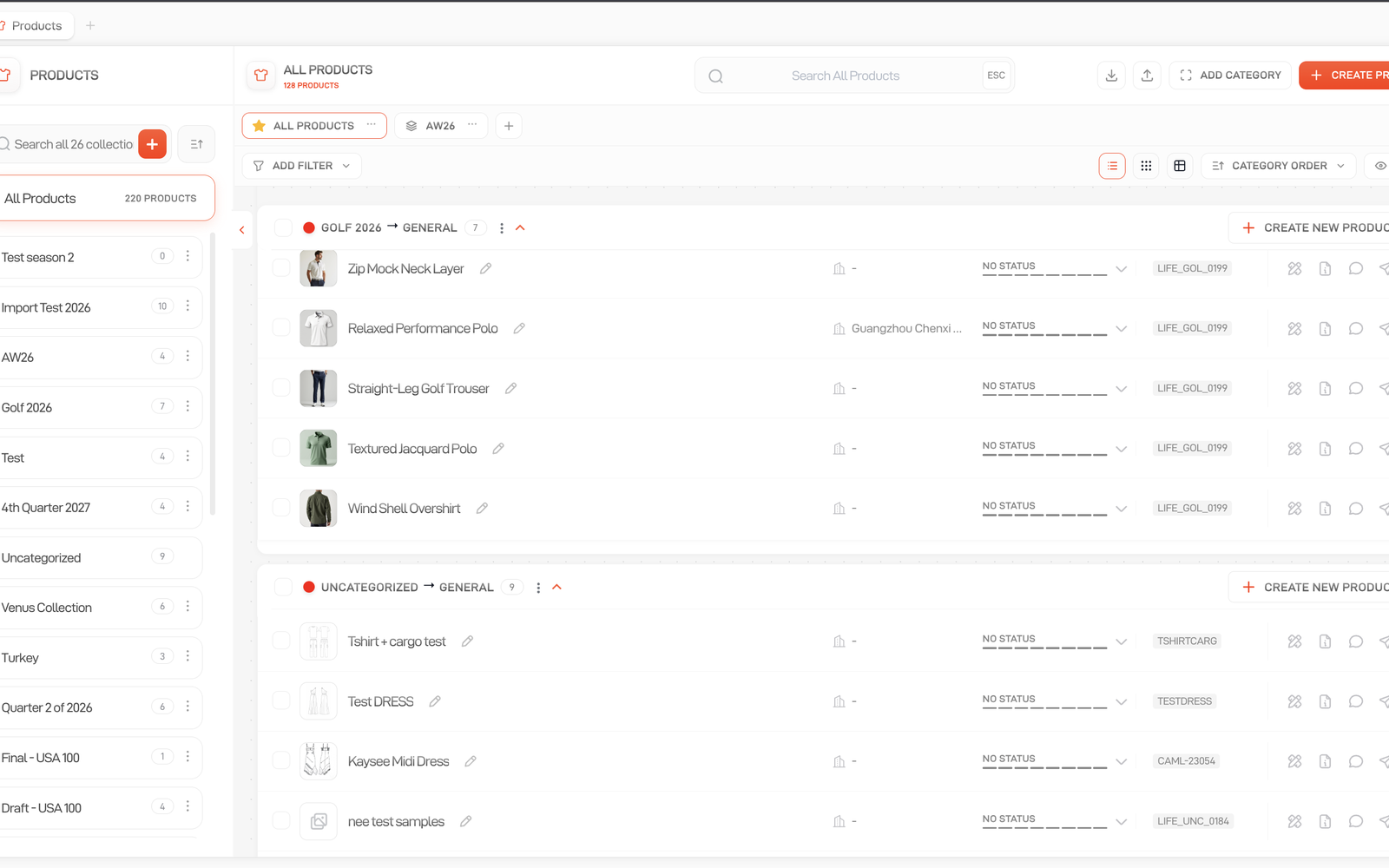This screenshot has height=868, width=1389.
Task: Open status dropdown for nee test samples
Action: (x=1122, y=821)
